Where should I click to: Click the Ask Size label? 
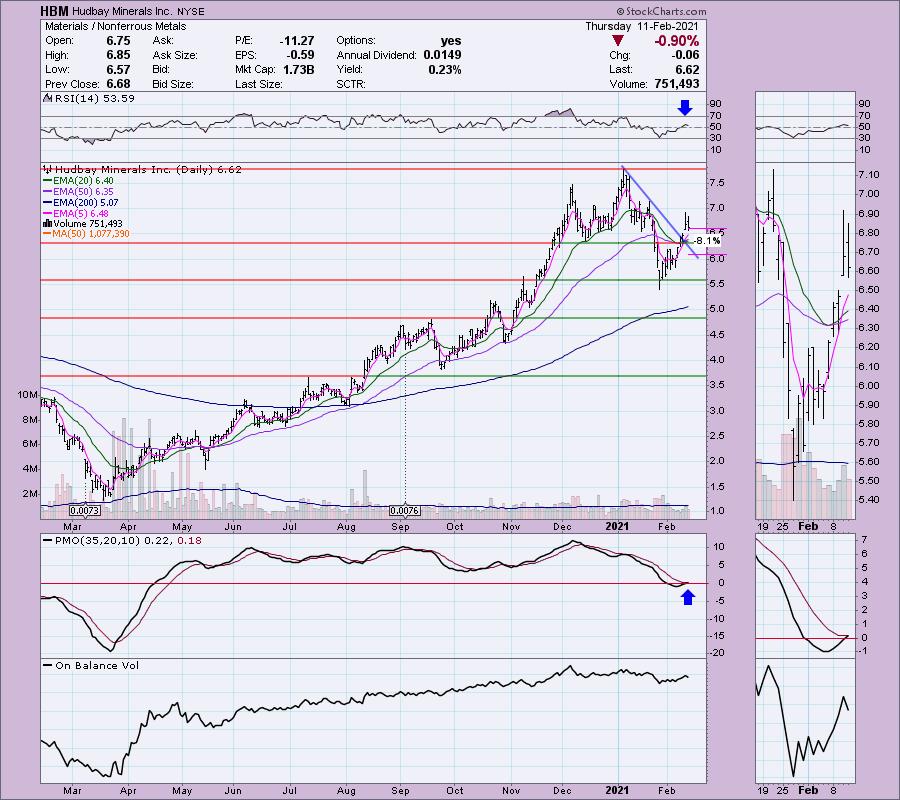(x=175, y=55)
